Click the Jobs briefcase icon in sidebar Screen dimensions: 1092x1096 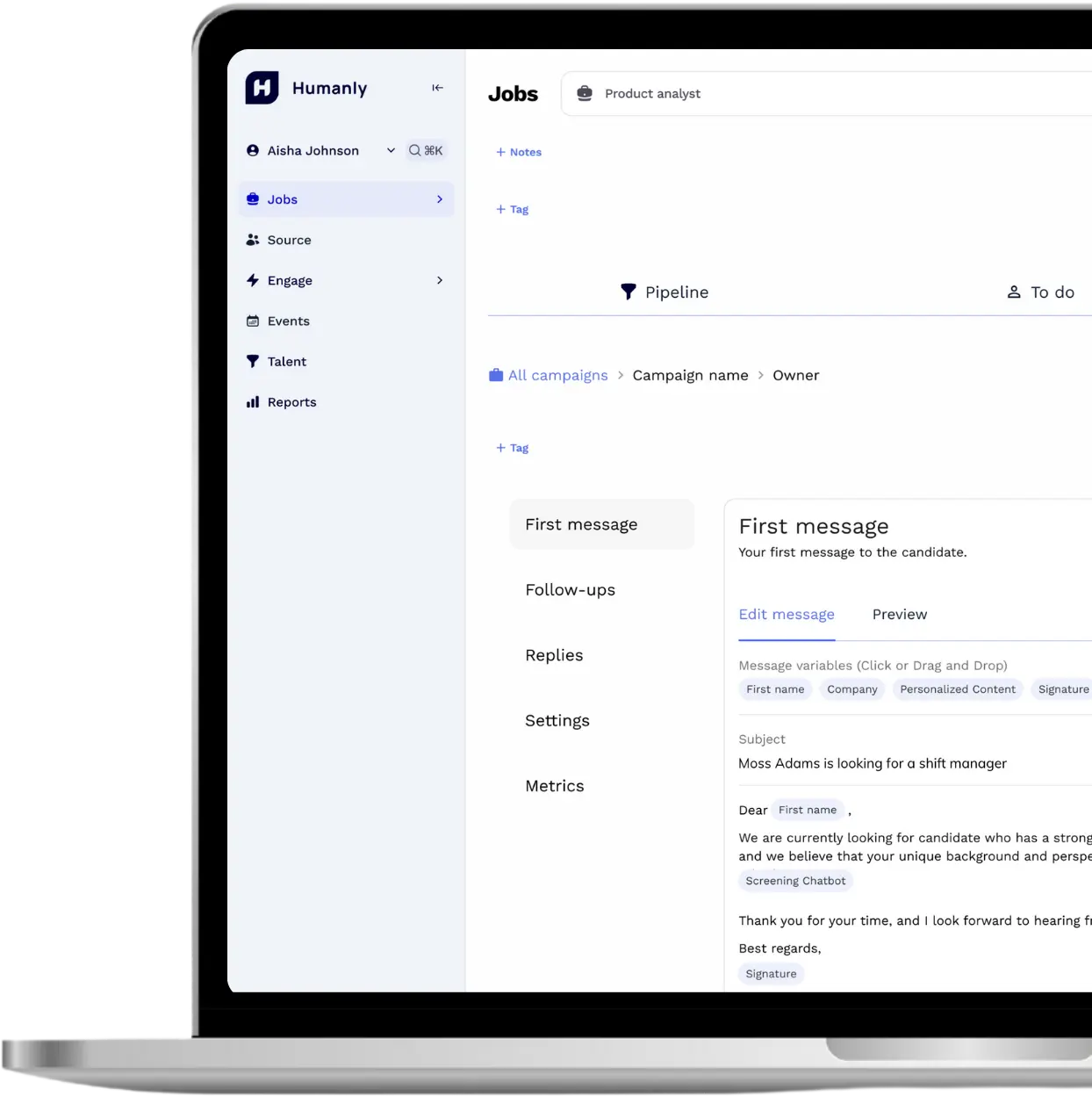tap(253, 199)
